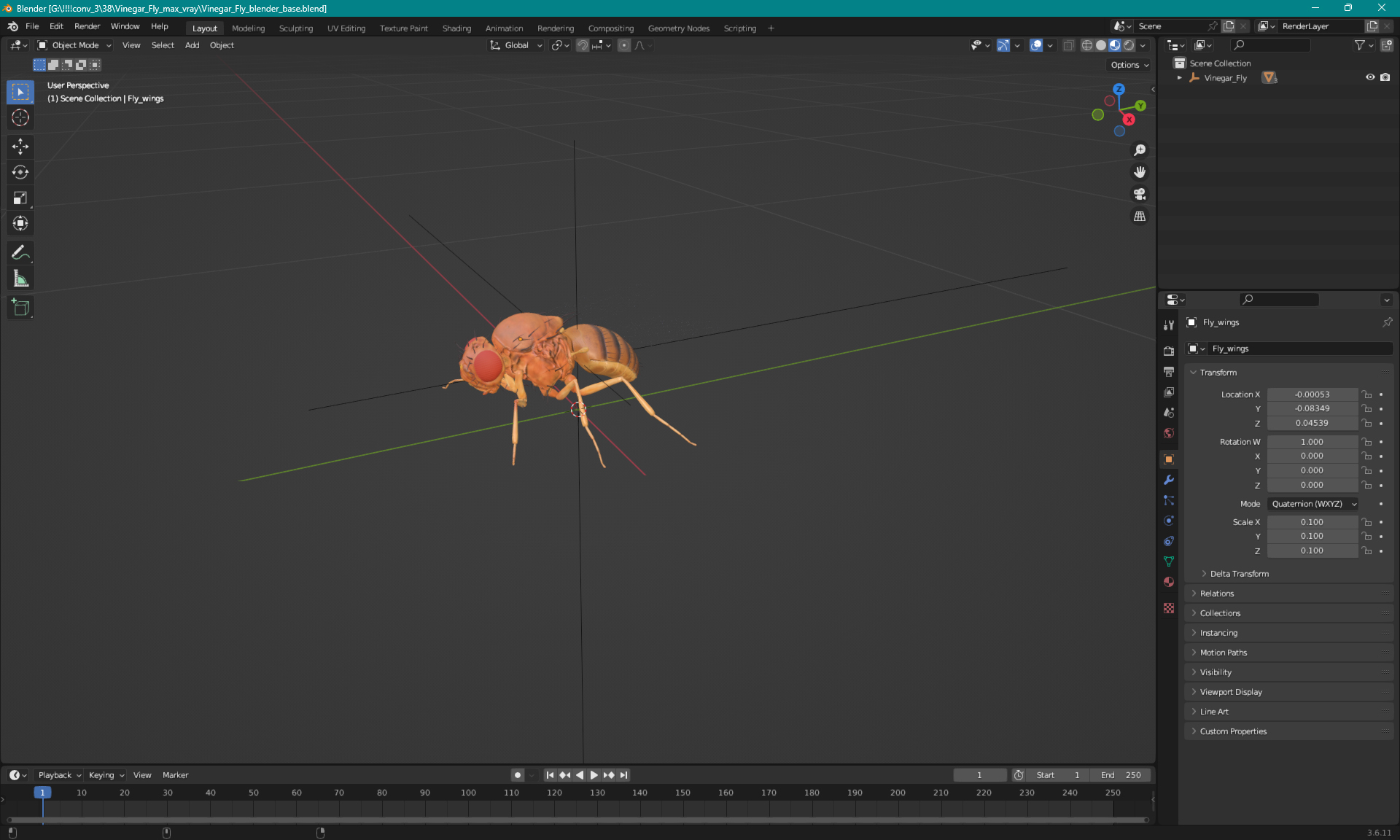Click Location X input field

[x=1311, y=393]
